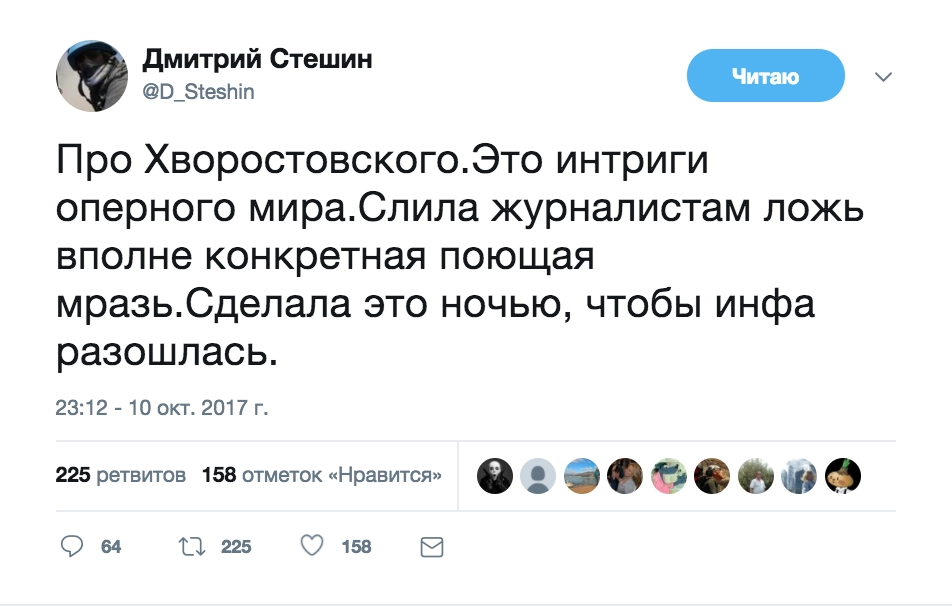Image resolution: width=952 pixels, height=606 pixels.
Task: Click the pink cartoon wolf liker avatar
Action: 669,476
